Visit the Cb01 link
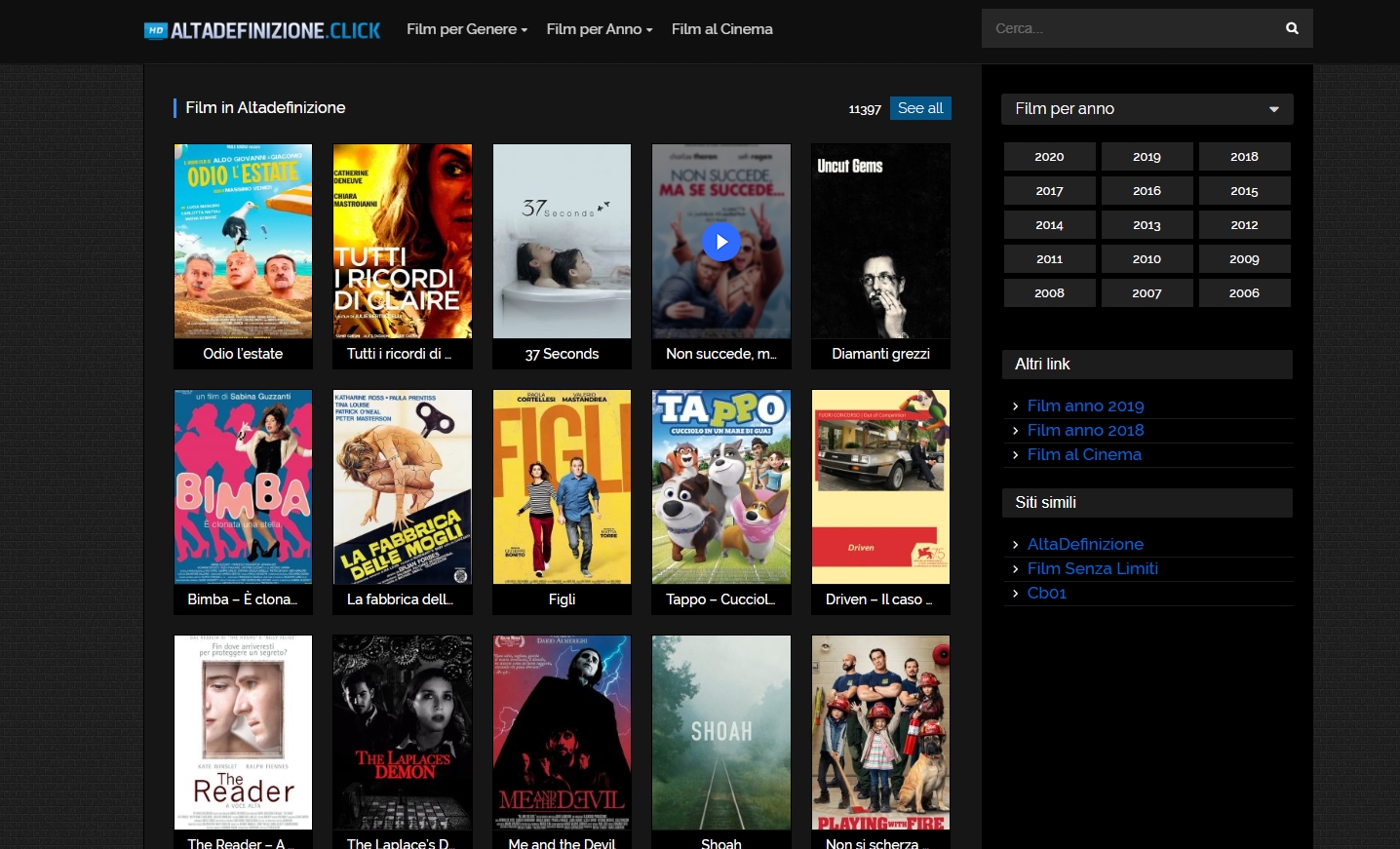The height and width of the screenshot is (849, 1400). [x=1047, y=594]
